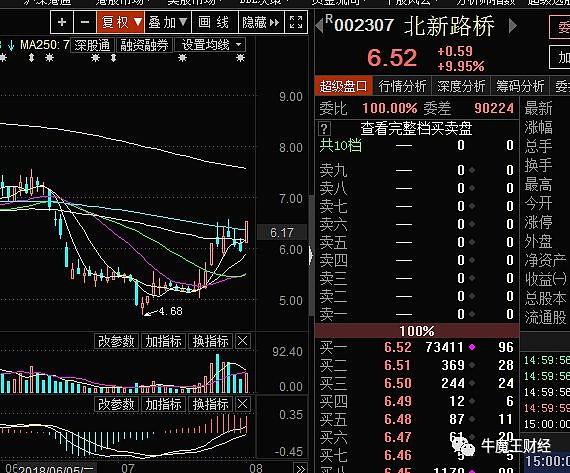Click the question mark help icon

point(324,128)
